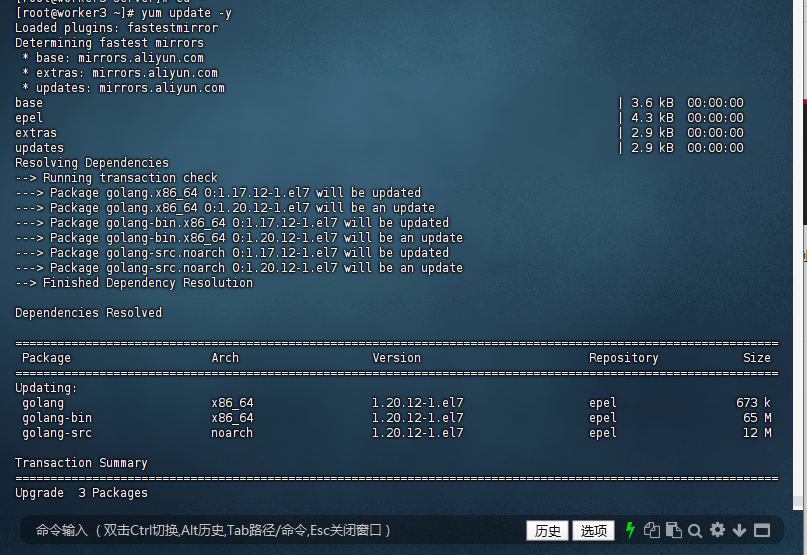807x555 pixels.
Task: Click the 'Arch' column header
Action: pyautogui.click(x=225, y=358)
